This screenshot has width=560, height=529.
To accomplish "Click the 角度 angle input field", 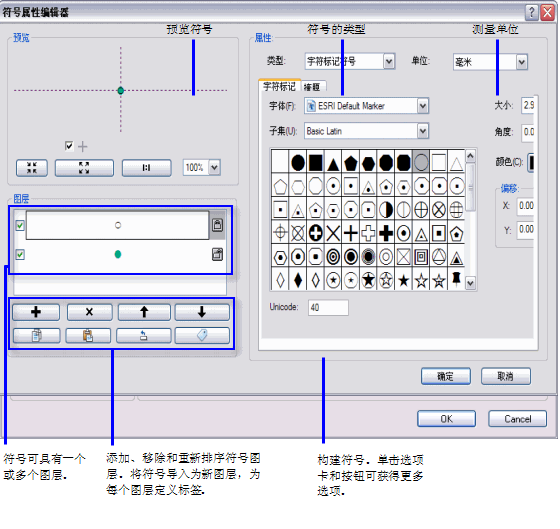I will (x=528, y=132).
